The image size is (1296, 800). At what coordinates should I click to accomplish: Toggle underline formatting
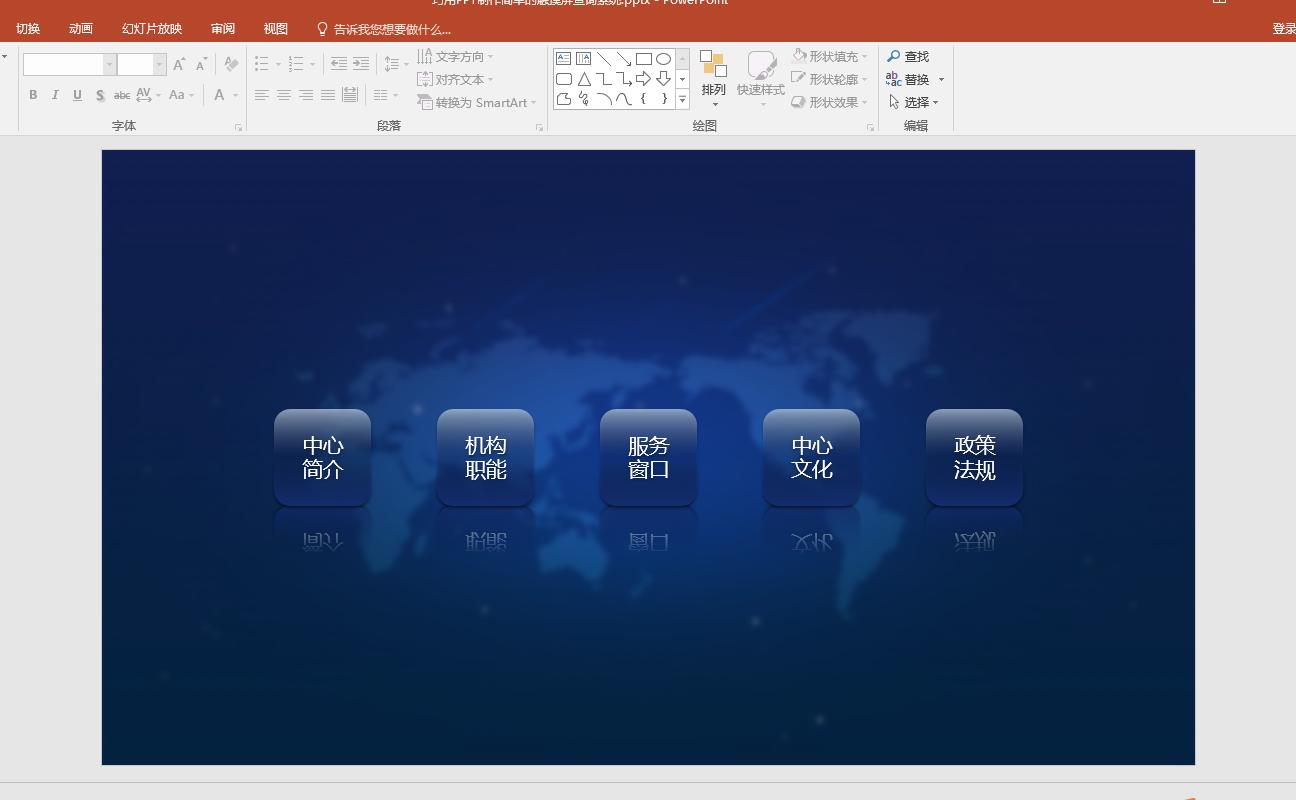coord(77,95)
